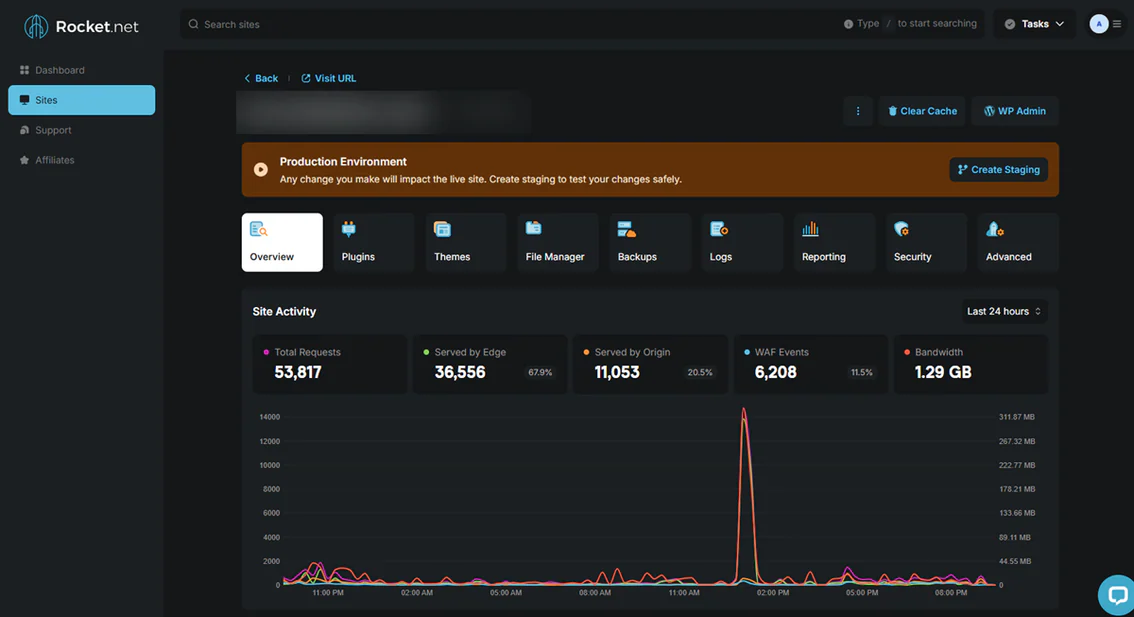Click the Affiliates star icon

pyautogui.click(x=24, y=160)
